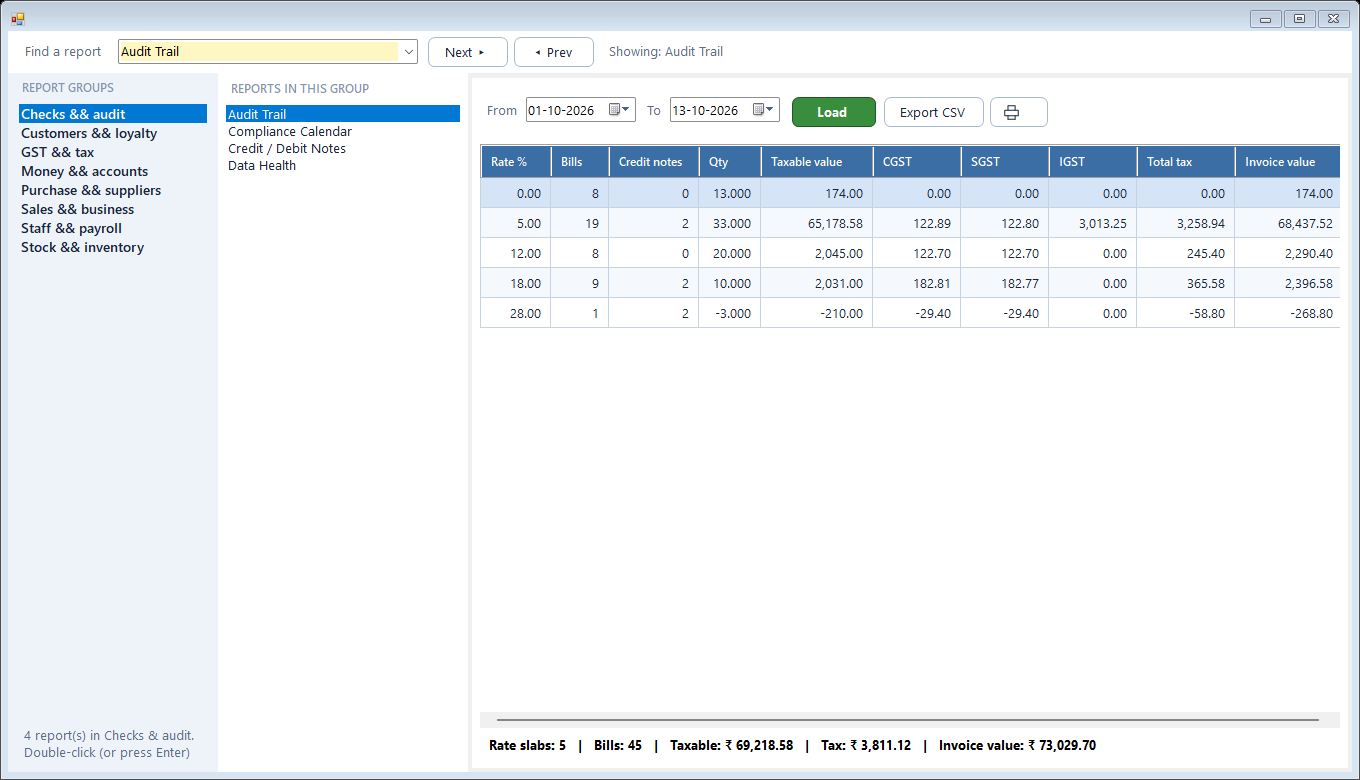Viewport: 1360px width, 780px height.
Task: Expand the Find a report dropdown
Action: coord(408,52)
